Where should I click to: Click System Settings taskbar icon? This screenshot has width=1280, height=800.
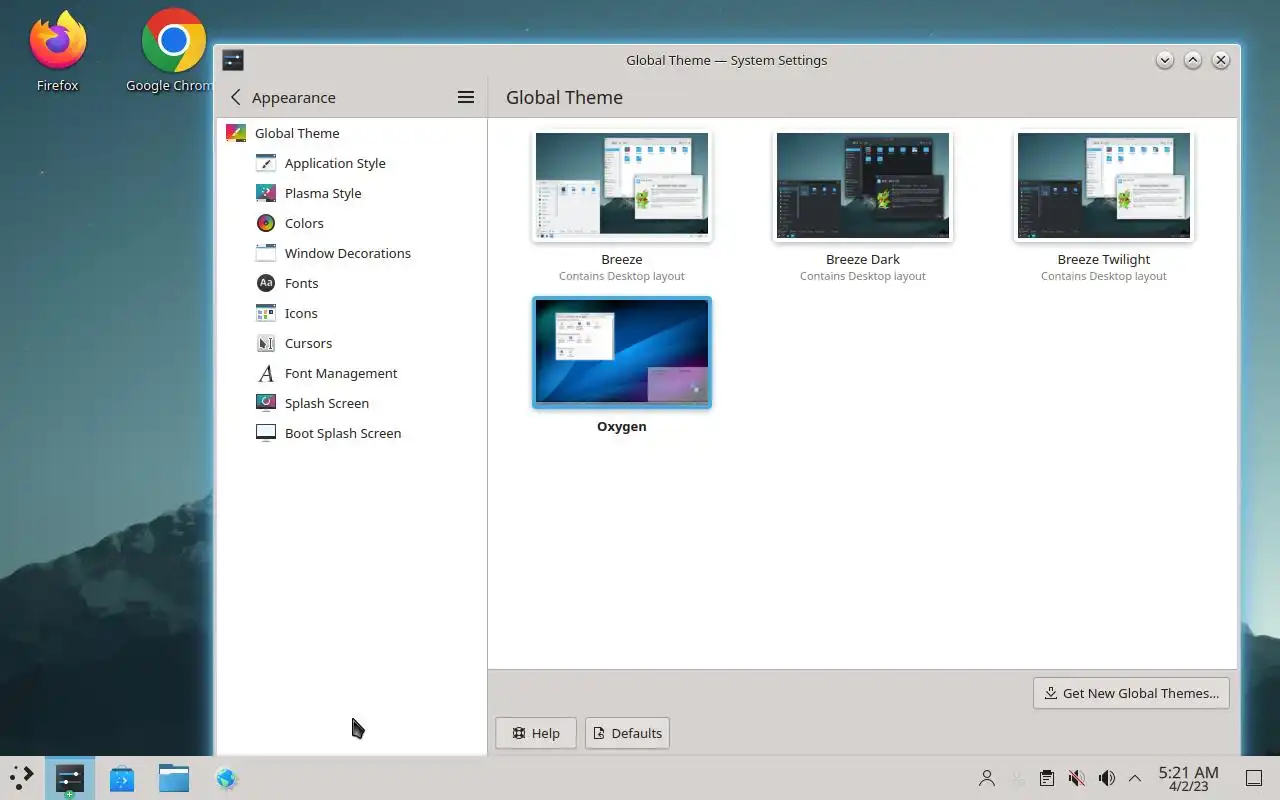point(69,778)
